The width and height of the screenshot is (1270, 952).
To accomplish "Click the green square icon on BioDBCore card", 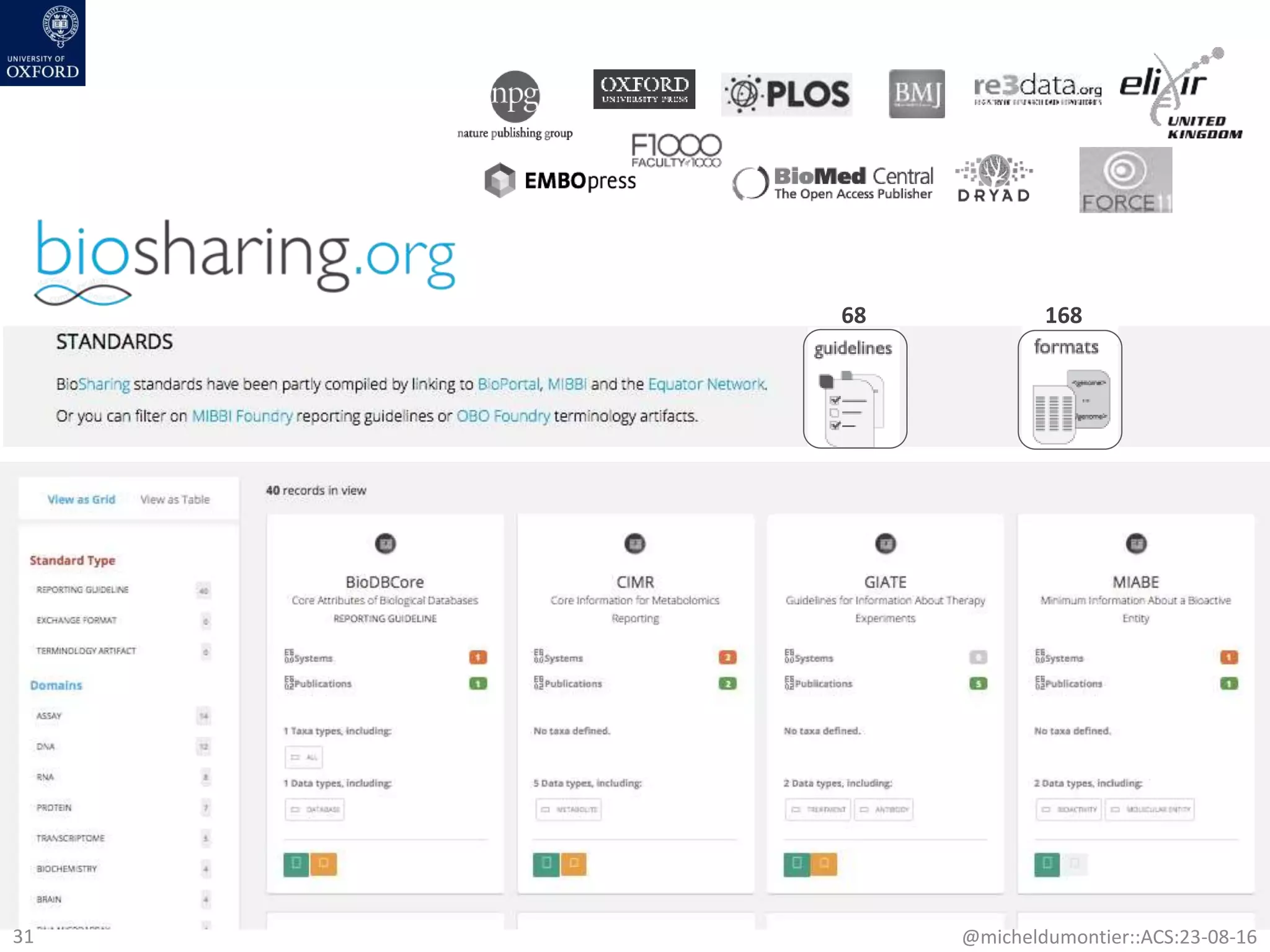I will pyautogui.click(x=296, y=863).
